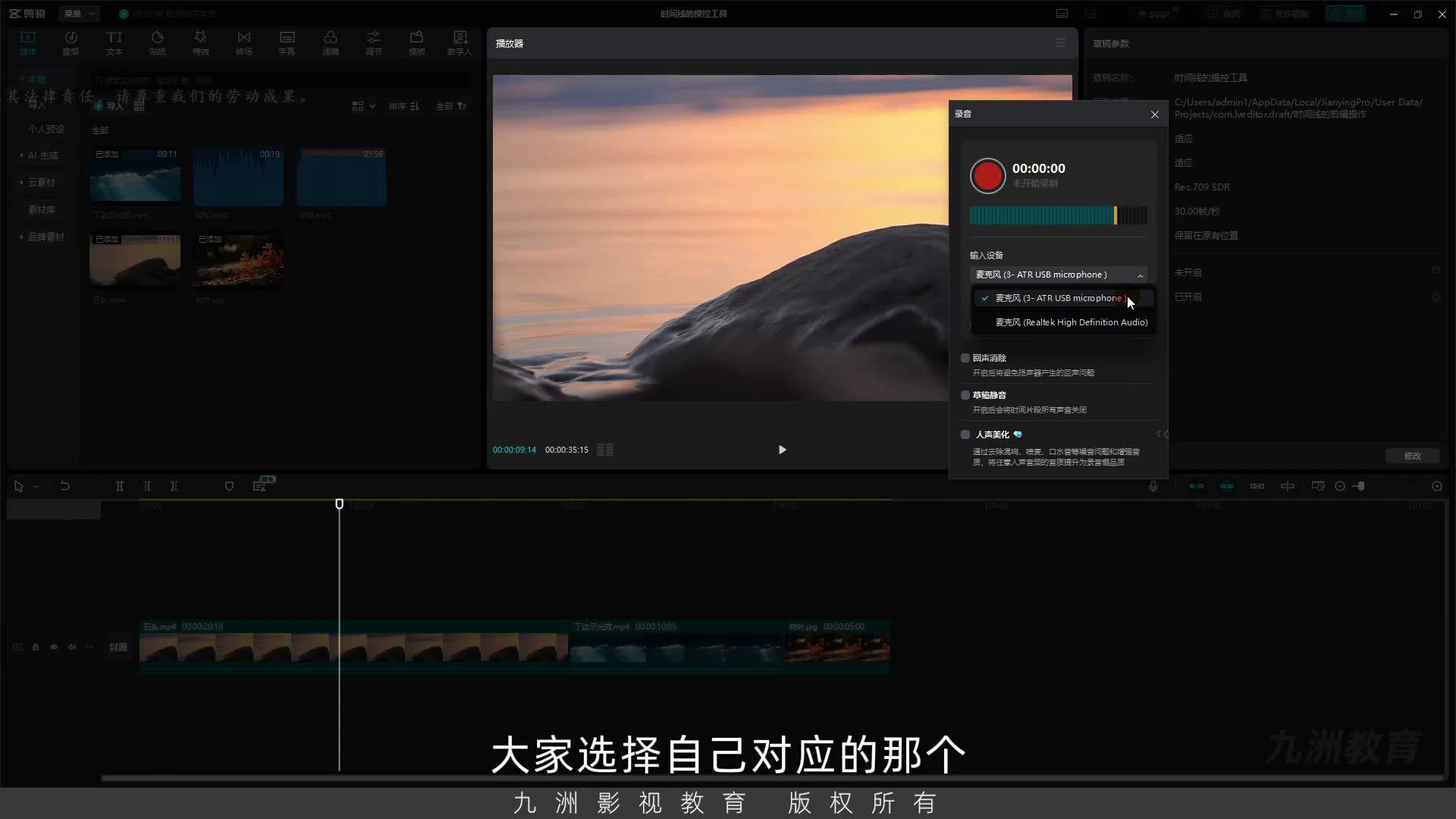The width and height of the screenshot is (1456, 819).
Task: Toggle the clip linkage icon
Action: [1257, 486]
